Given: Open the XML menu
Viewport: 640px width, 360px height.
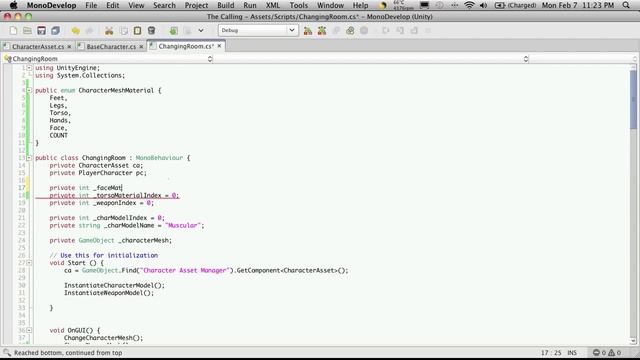Looking at the screenshot, I should [x=273, y=5].
